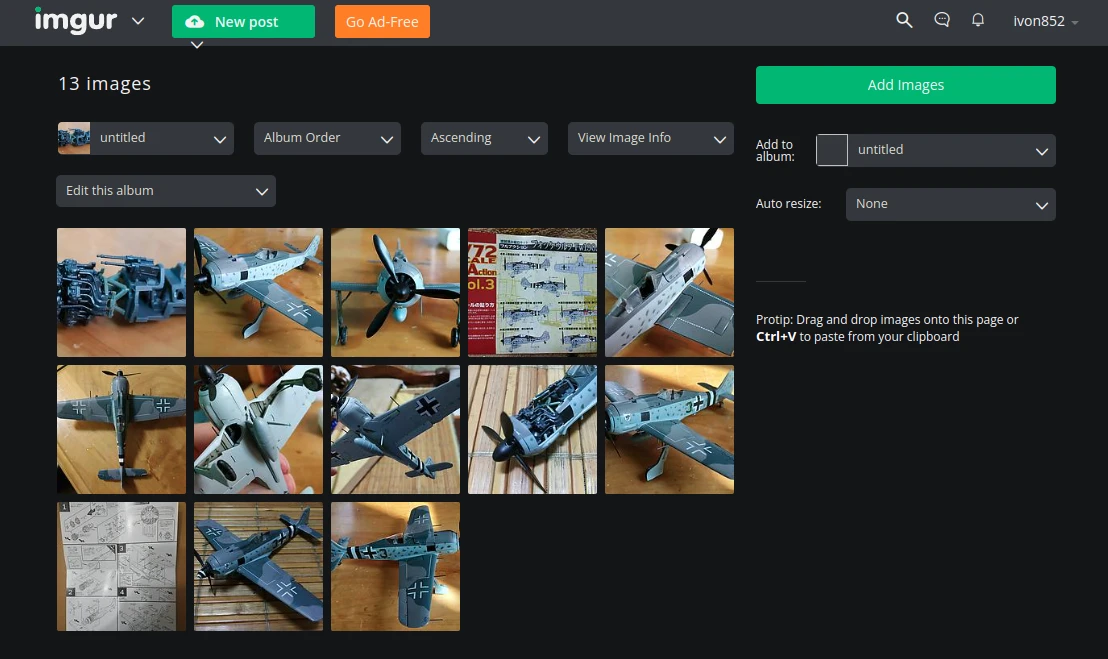Open the Ascending order dropdown

tap(484, 138)
